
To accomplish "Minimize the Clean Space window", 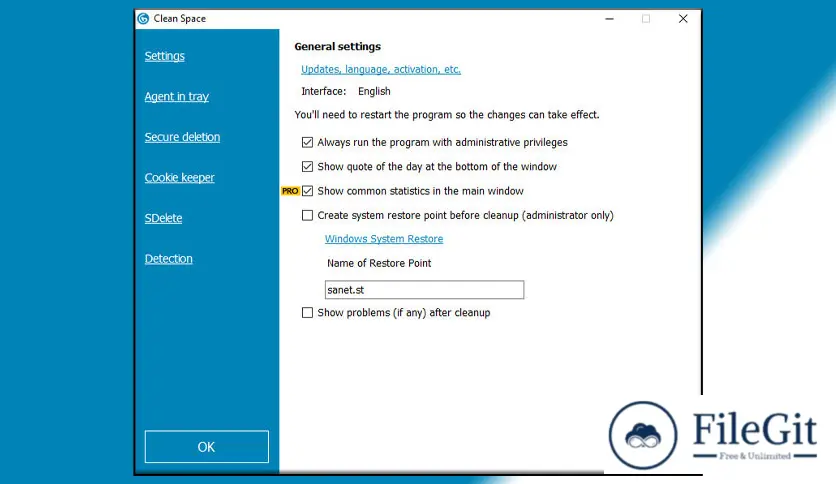I will [x=609, y=19].
